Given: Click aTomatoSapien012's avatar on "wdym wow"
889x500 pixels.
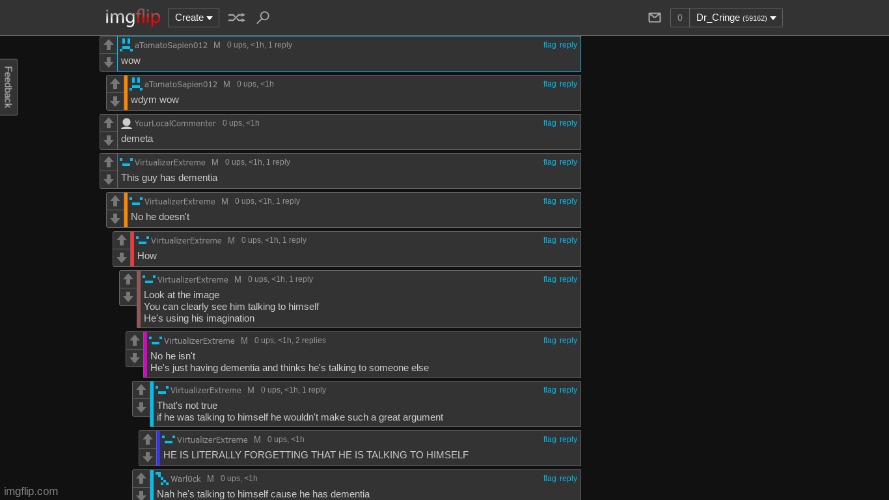Looking at the screenshot, I should [x=136, y=84].
